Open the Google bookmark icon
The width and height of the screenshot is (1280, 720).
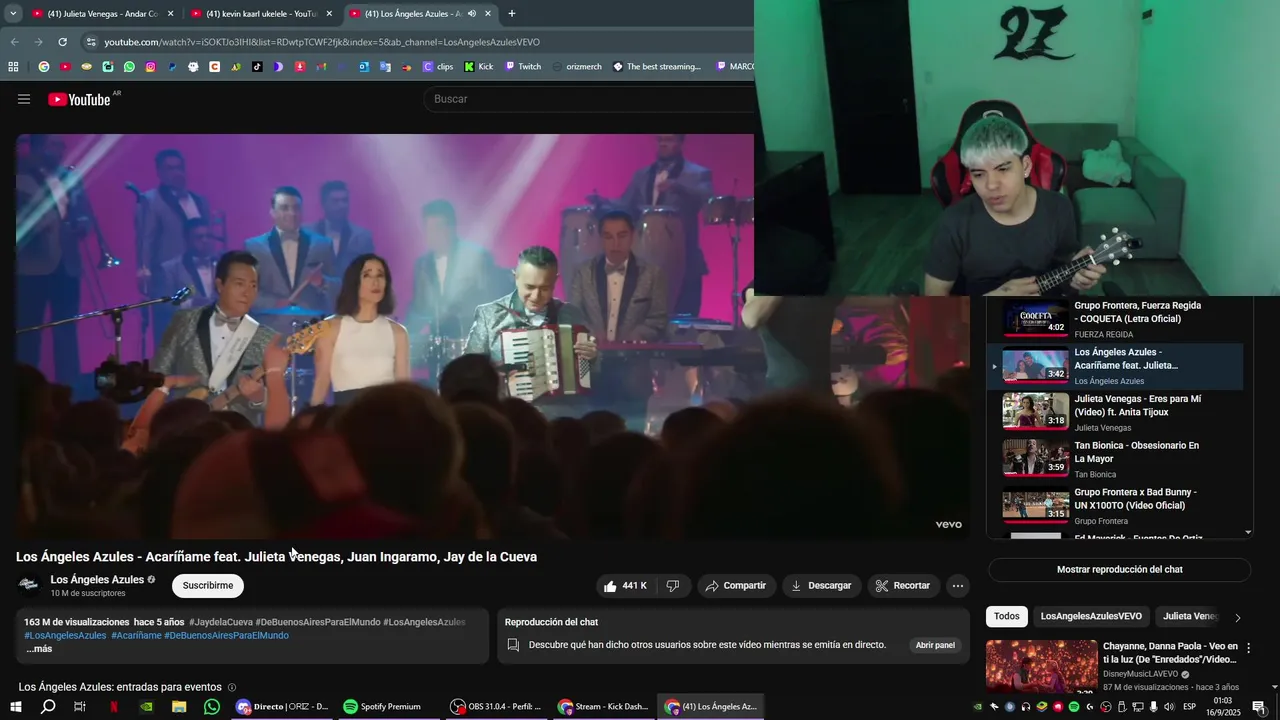(44, 67)
